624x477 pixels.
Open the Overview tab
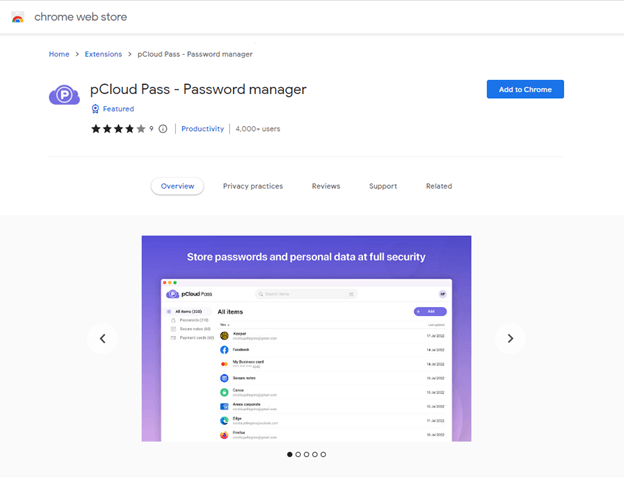pos(177,186)
